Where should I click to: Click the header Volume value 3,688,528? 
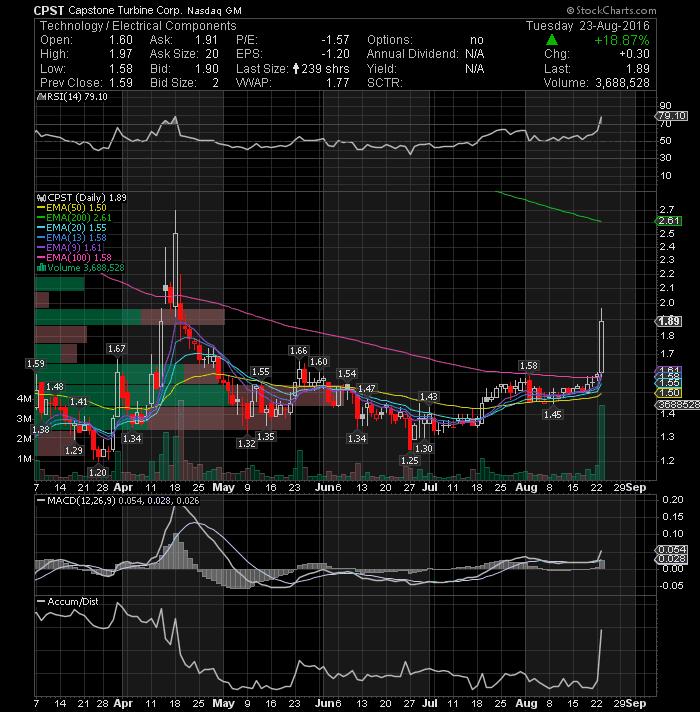(x=622, y=83)
